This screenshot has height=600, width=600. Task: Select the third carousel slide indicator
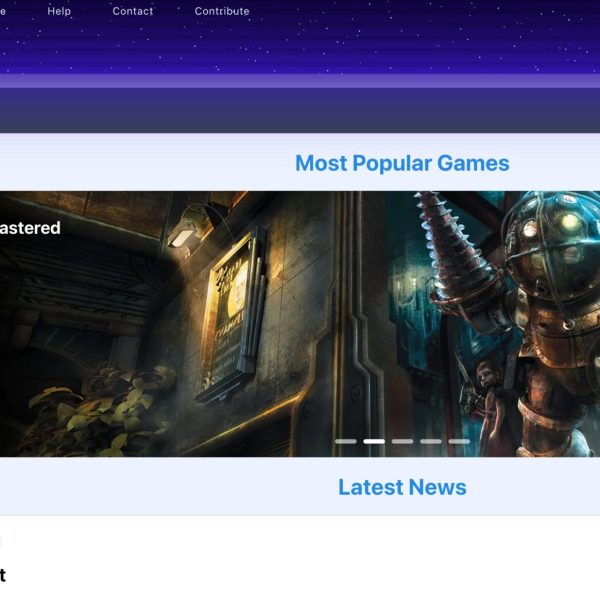pyautogui.click(x=403, y=441)
